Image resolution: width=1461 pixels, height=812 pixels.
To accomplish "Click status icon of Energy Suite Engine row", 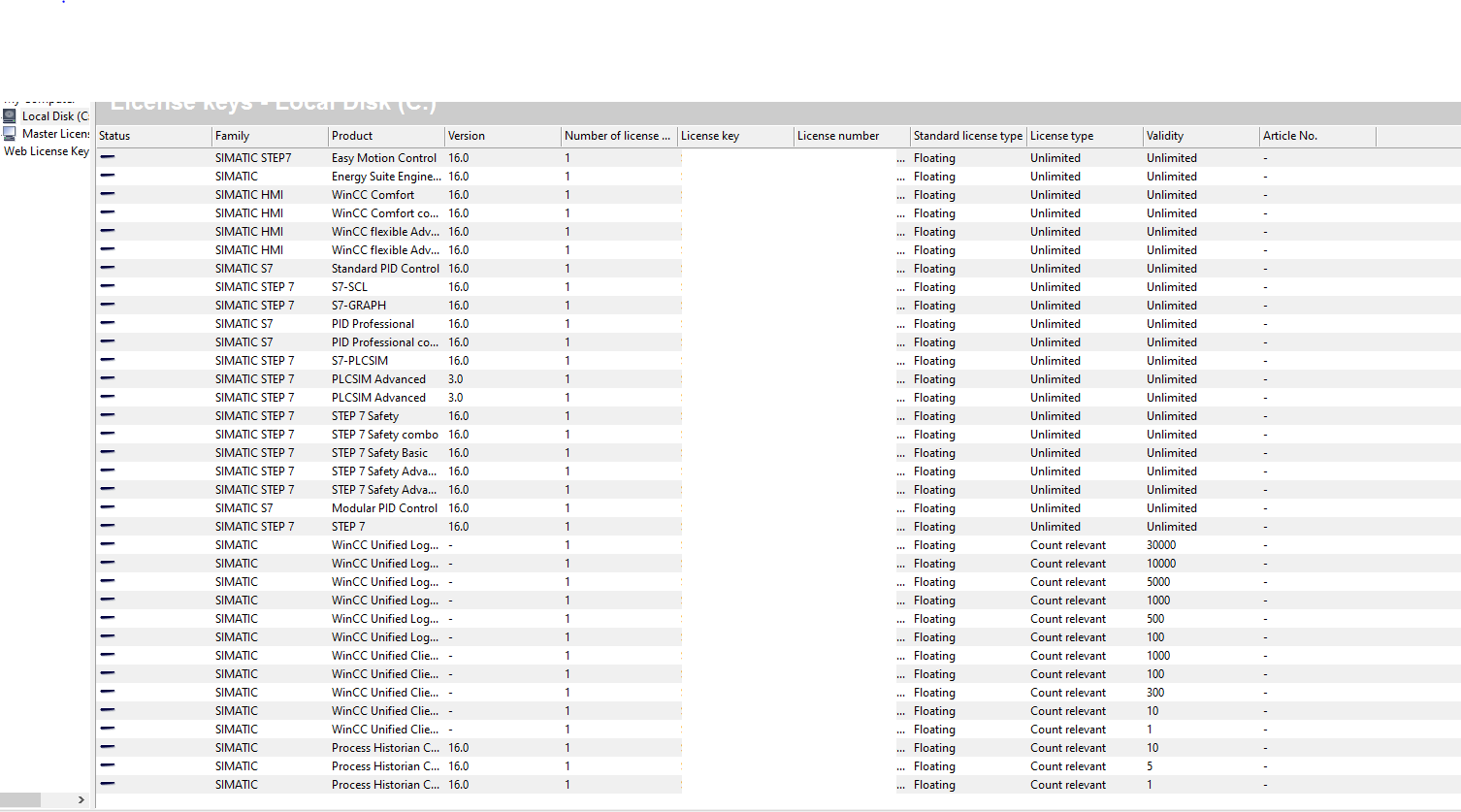I will click(107, 176).
